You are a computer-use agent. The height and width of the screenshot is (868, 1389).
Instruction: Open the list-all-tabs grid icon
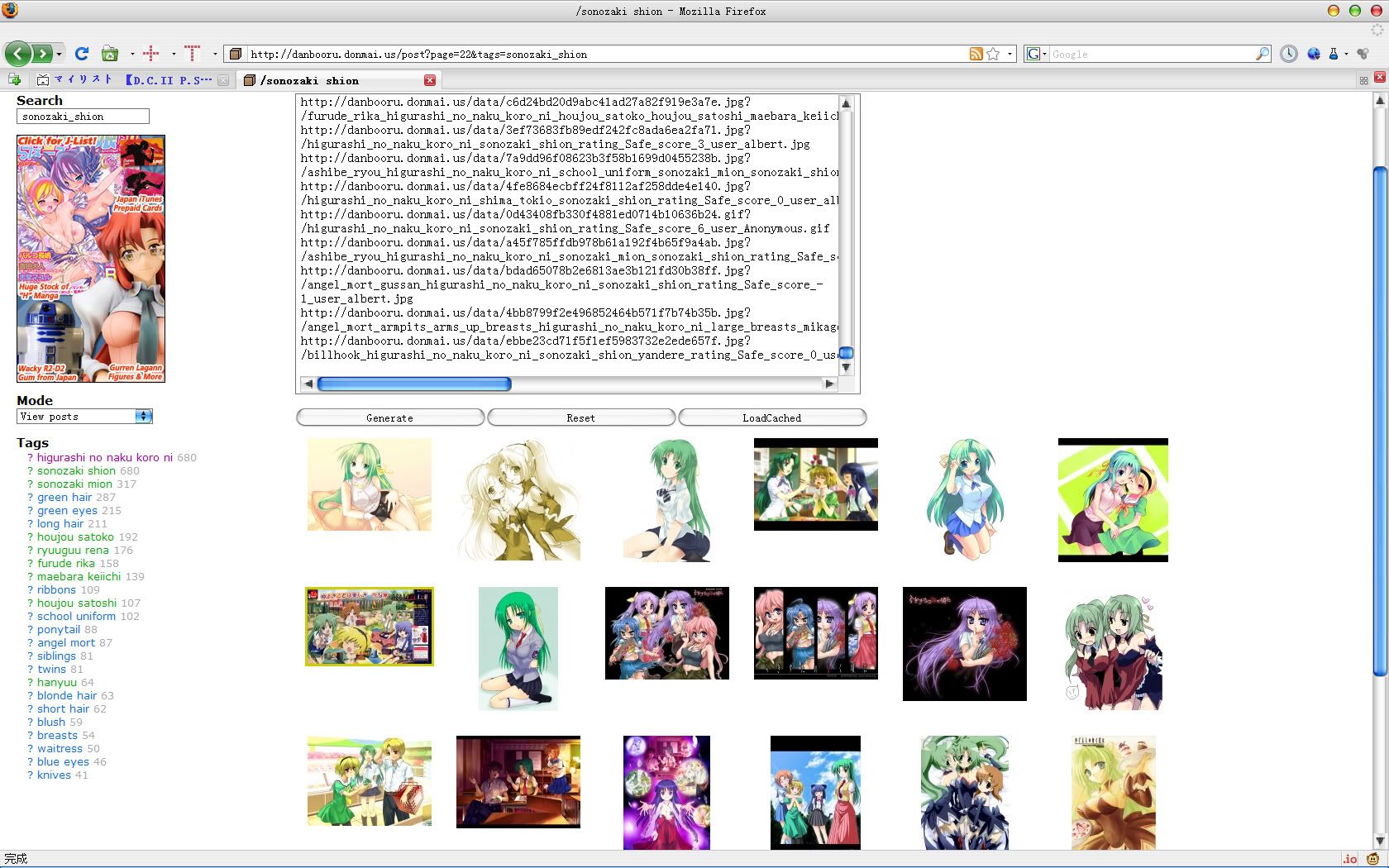coord(1363,80)
